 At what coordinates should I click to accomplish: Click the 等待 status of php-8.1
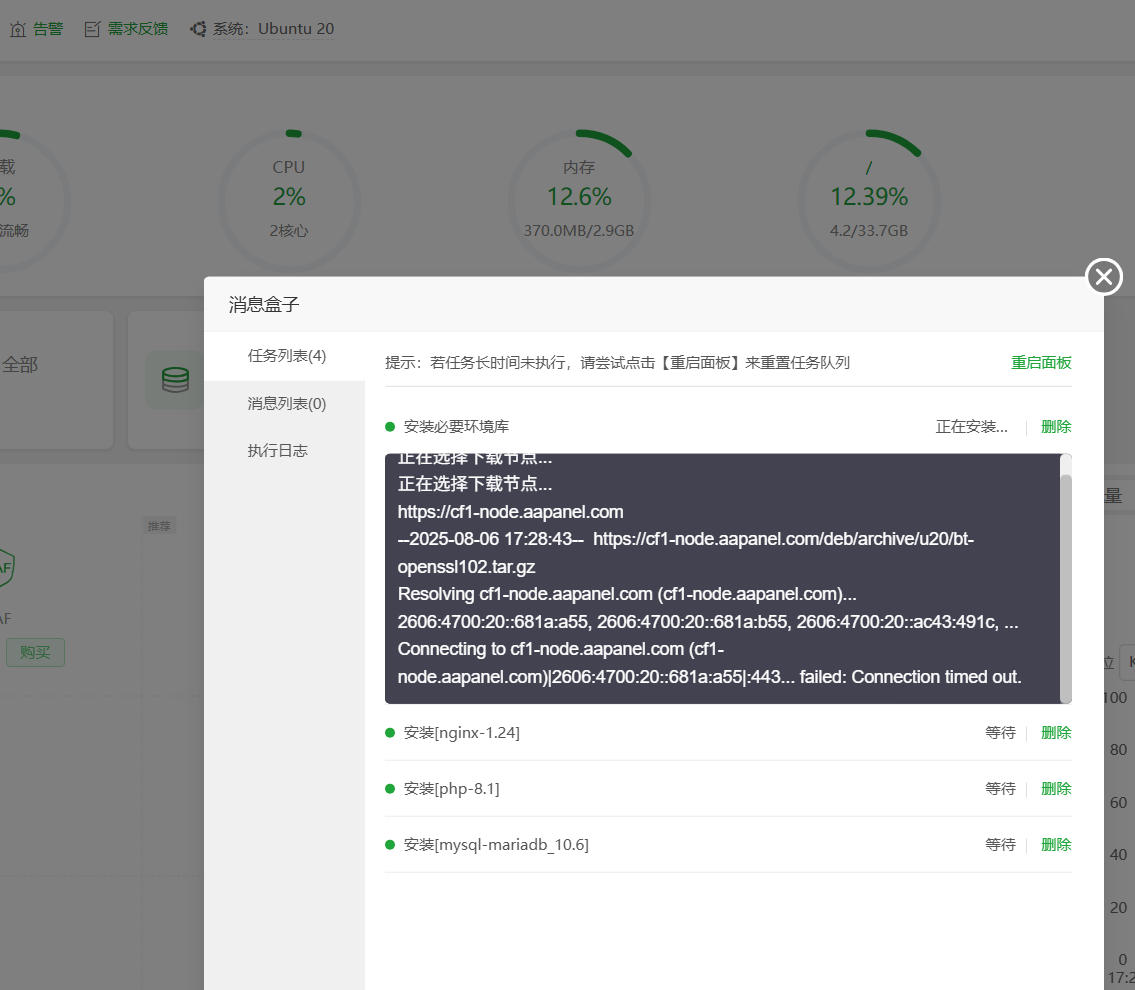click(x=1000, y=789)
